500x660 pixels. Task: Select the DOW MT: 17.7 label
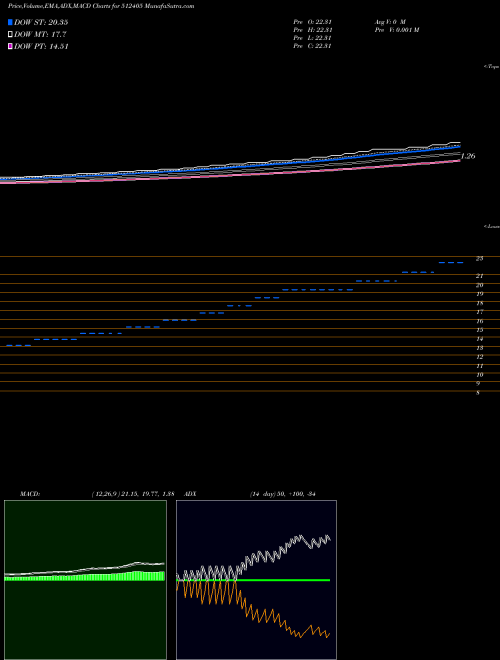[x=40, y=35]
